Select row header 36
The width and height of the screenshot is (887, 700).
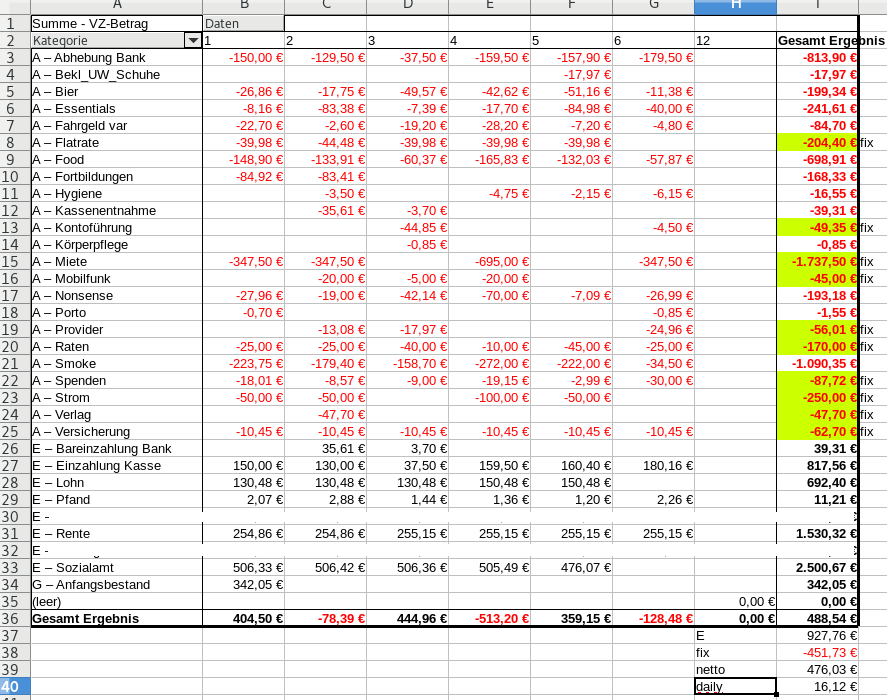[15, 619]
